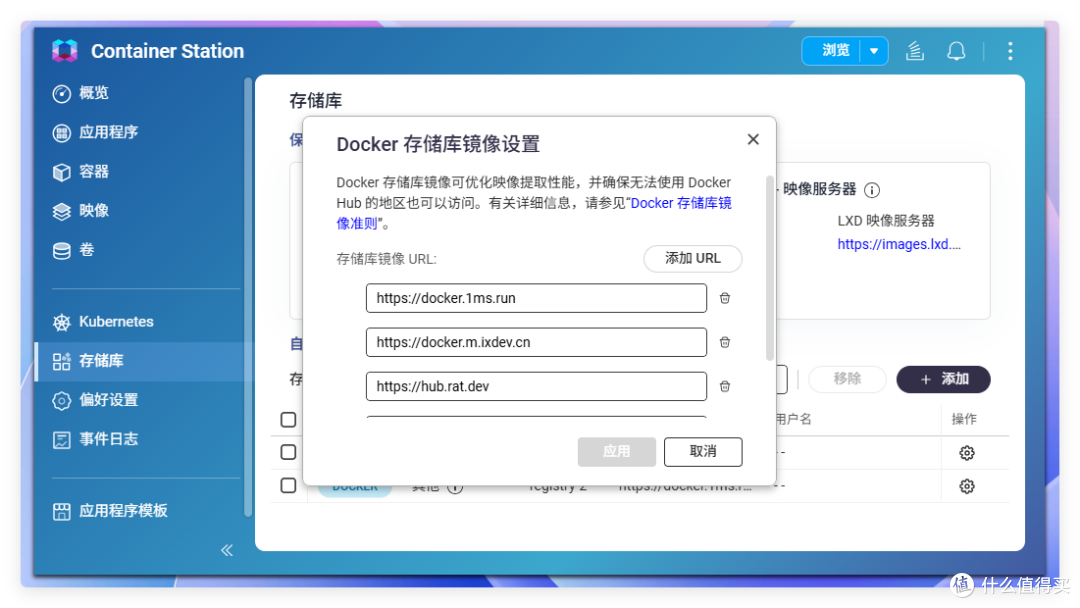Image resolution: width=1080 pixels, height=608 pixels.
Task: Show info for 映像服务器 image server
Action: click(x=872, y=190)
